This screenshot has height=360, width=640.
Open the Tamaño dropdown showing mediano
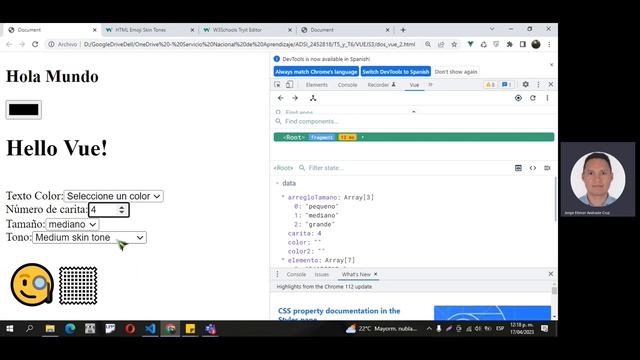coord(72,224)
